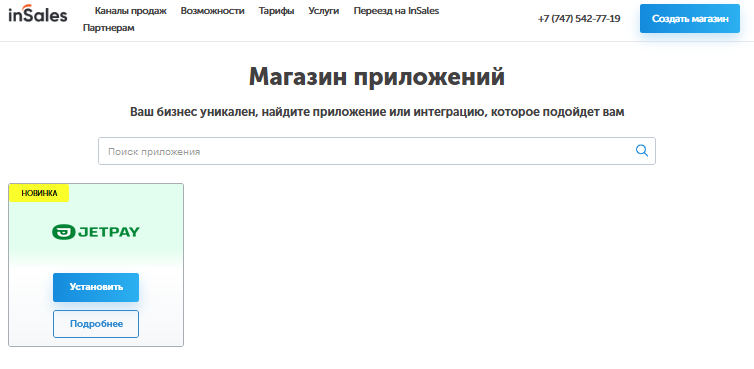Click the orange arc accent above the inSales logo

pos(26,7)
